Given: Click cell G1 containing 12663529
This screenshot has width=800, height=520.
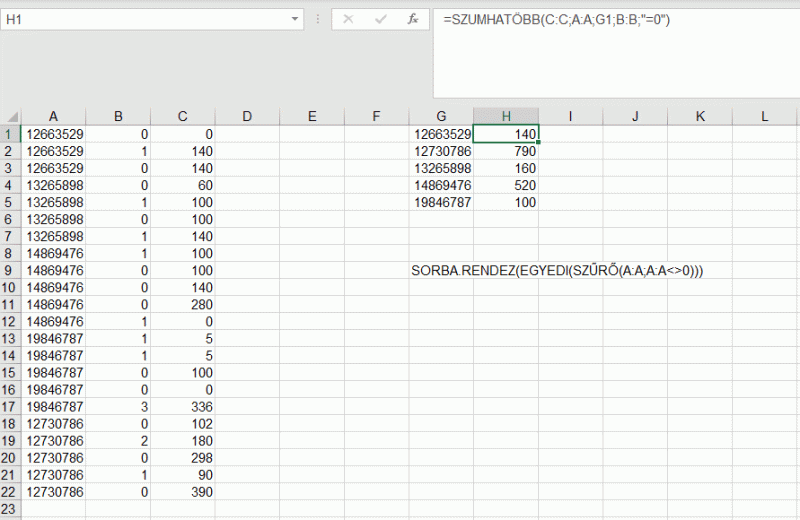Looking at the screenshot, I should pyautogui.click(x=441, y=134).
